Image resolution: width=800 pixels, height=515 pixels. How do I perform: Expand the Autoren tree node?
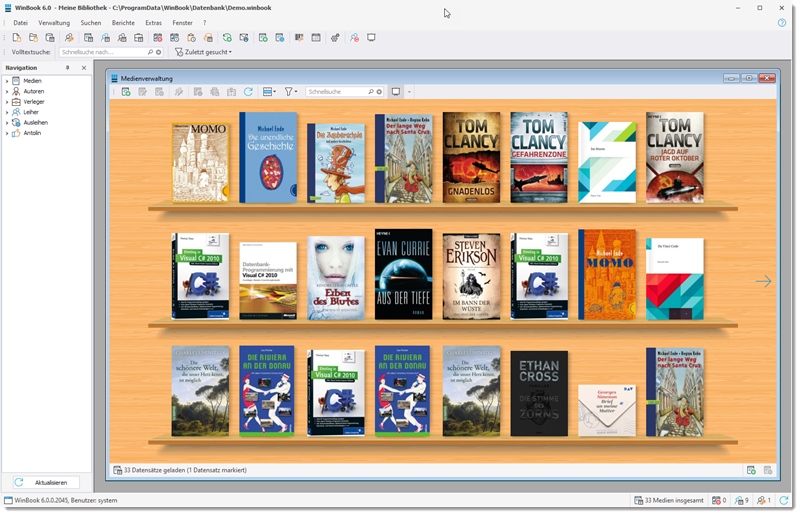pyautogui.click(x=7, y=91)
